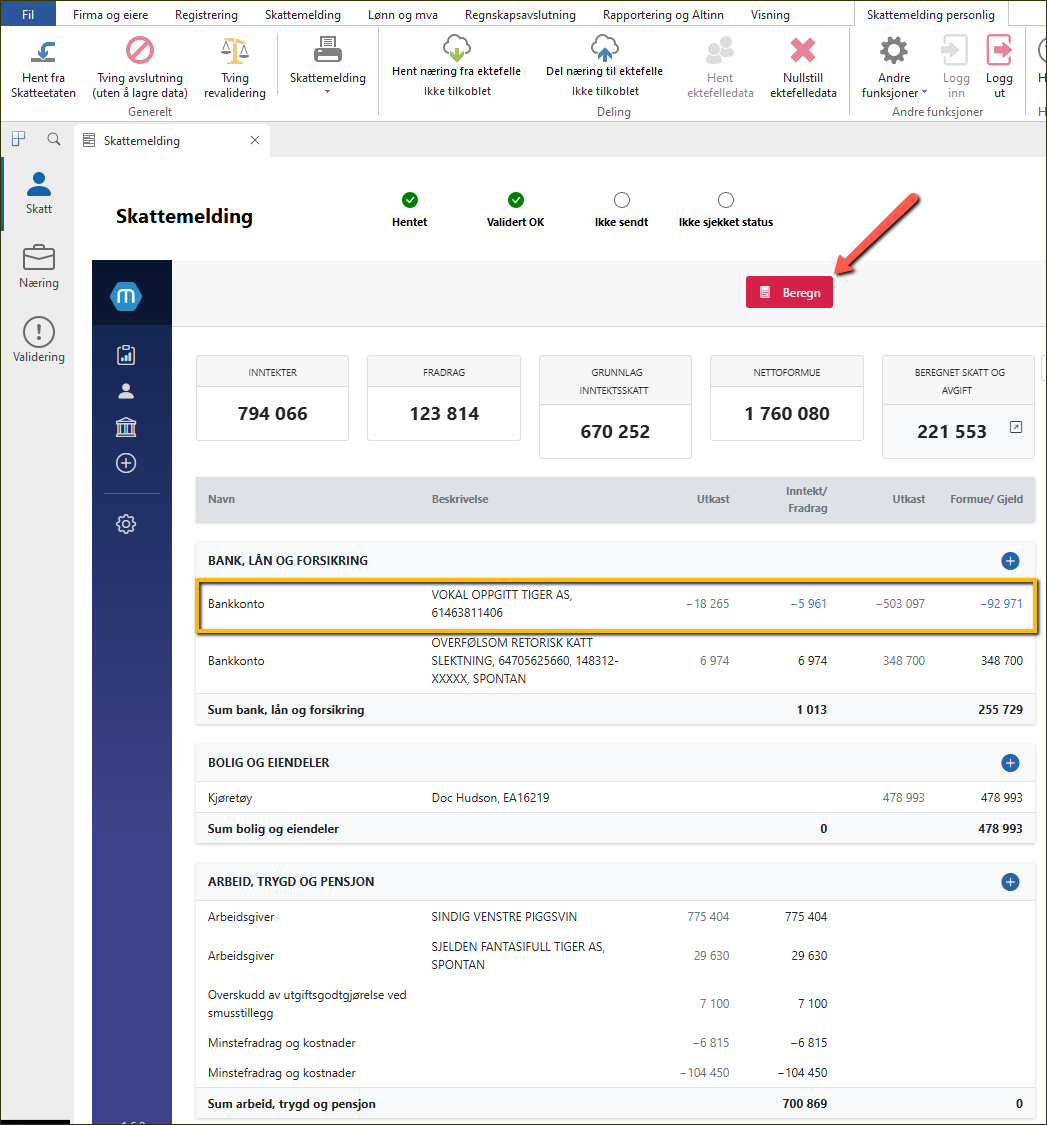1047x1125 pixels.
Task: Click Beregnet skatt value 221 553
Action: click(952, 431)
